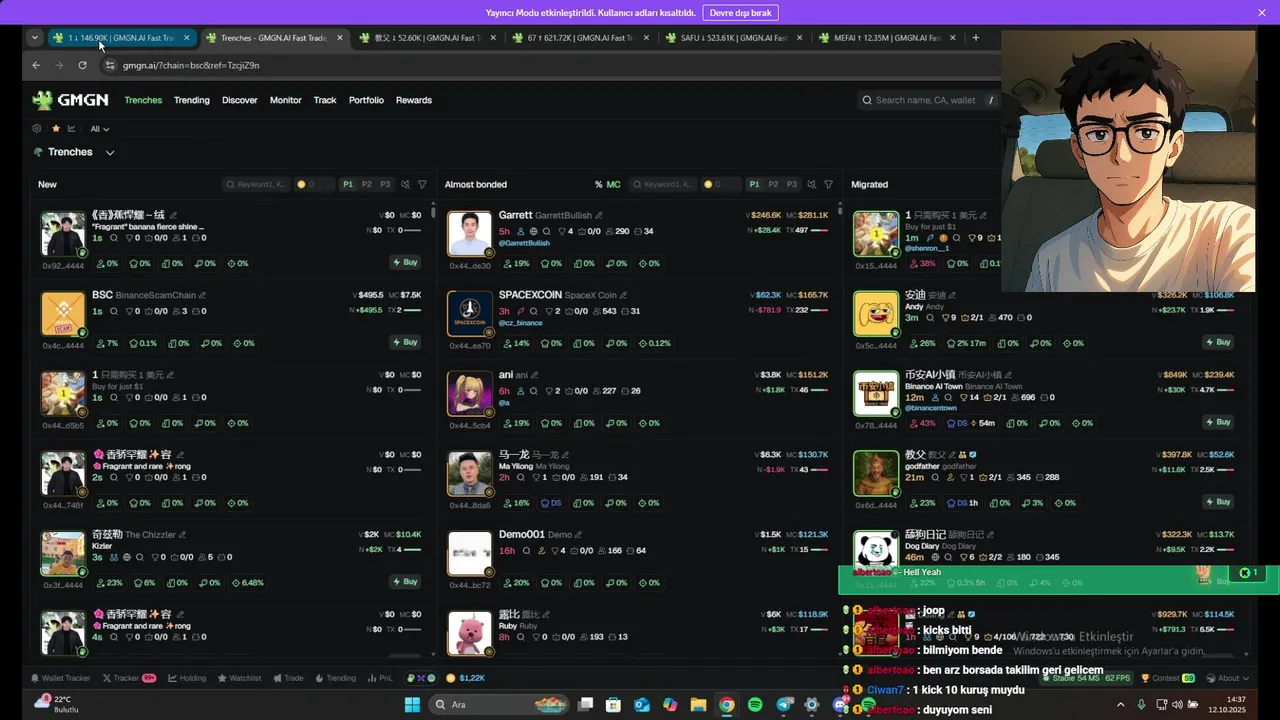The width and height of the screenshot is (1280, 720).
Task: Click the keyword filter in Almost bonded column
Action: point(664,184)
